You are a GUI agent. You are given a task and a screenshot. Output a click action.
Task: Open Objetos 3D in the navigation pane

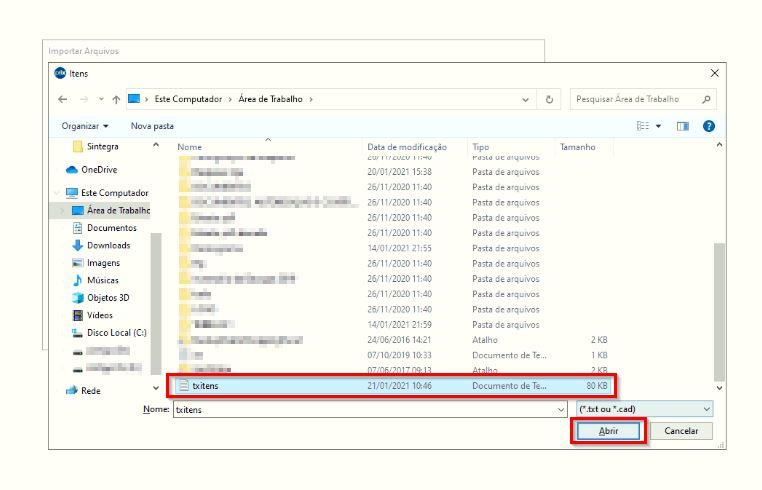101,298
